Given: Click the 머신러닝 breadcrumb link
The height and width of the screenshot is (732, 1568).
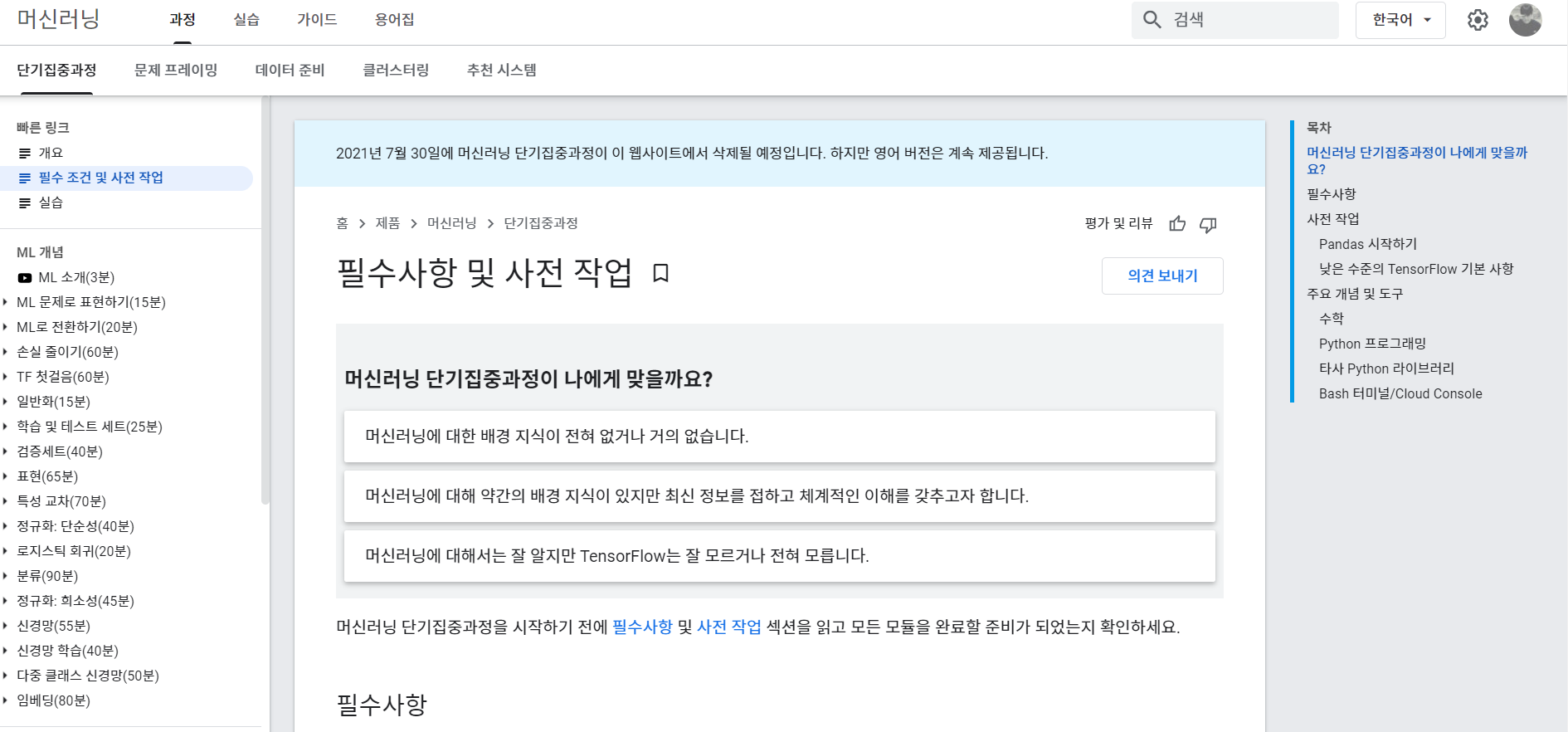Looking at the screenshot, I should pos(451,223).
